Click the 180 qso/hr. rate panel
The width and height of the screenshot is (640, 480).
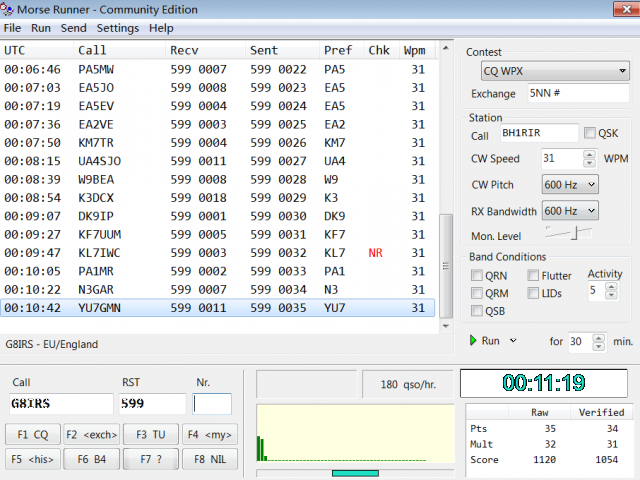coord(408,384)
